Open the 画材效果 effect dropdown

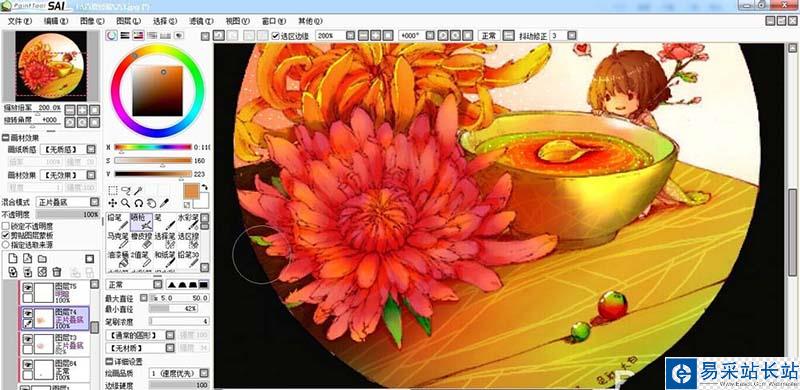91,175
